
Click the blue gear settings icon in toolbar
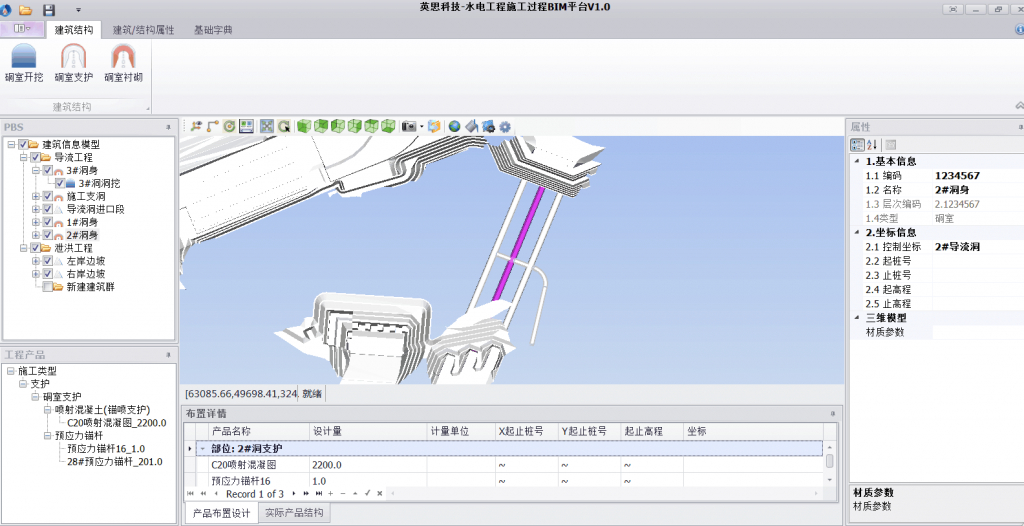(505, 127)
